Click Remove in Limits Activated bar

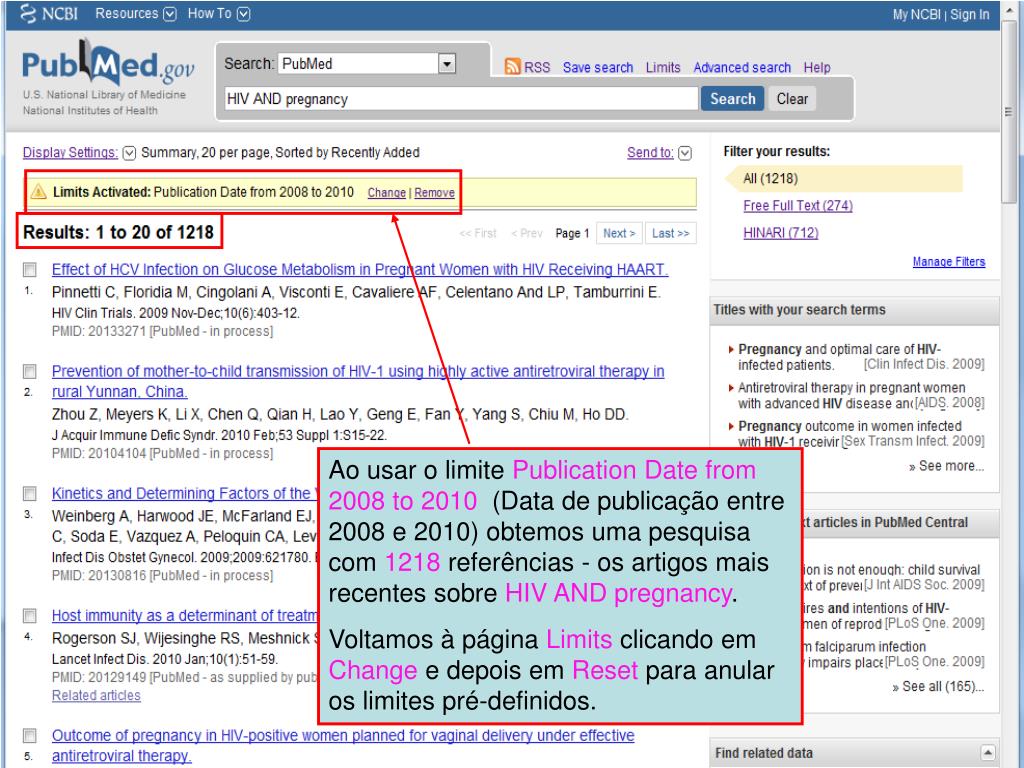tap(434, 193)
